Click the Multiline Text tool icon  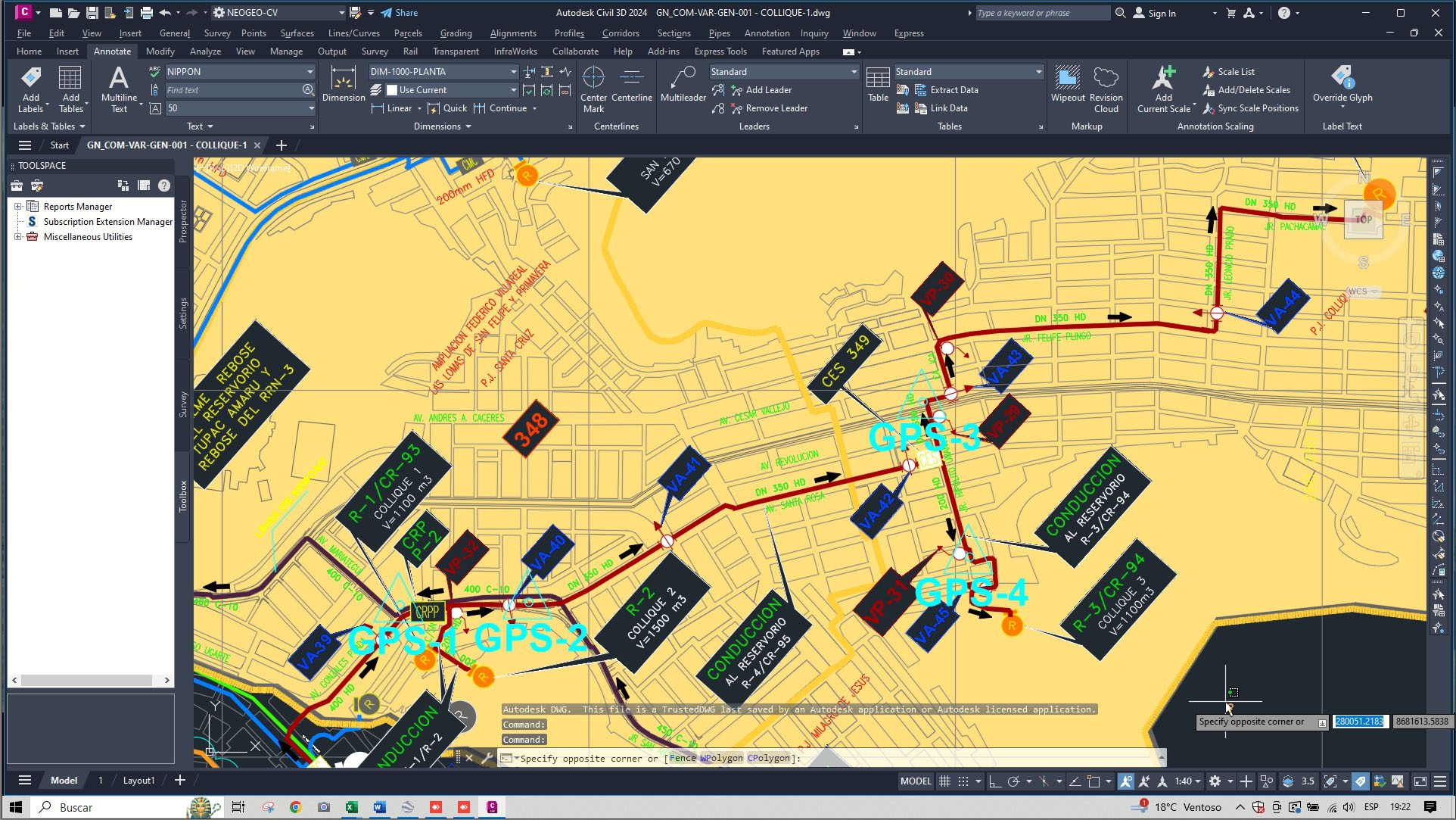point(119,79)
